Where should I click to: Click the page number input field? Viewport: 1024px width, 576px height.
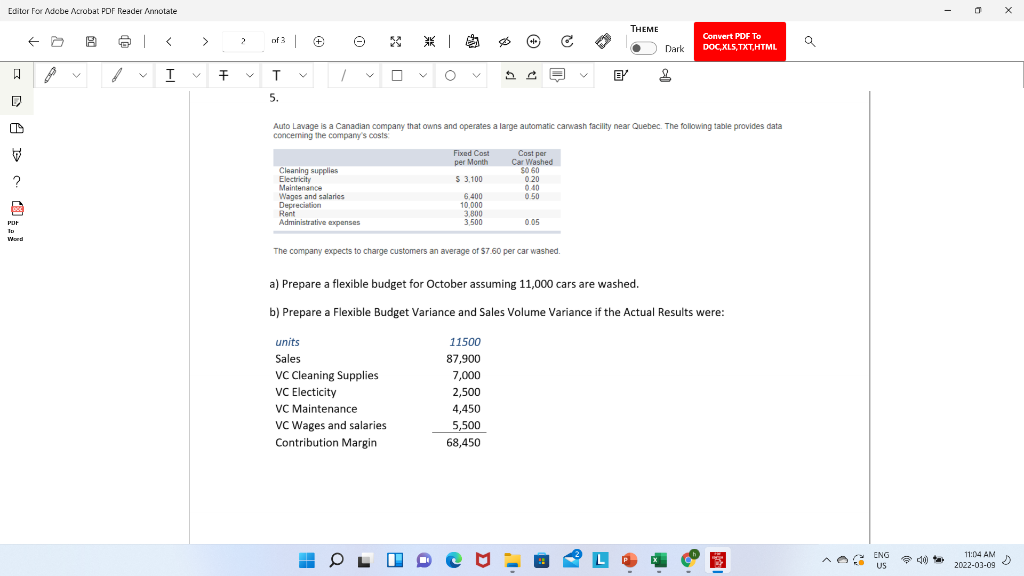coord(241,41)
